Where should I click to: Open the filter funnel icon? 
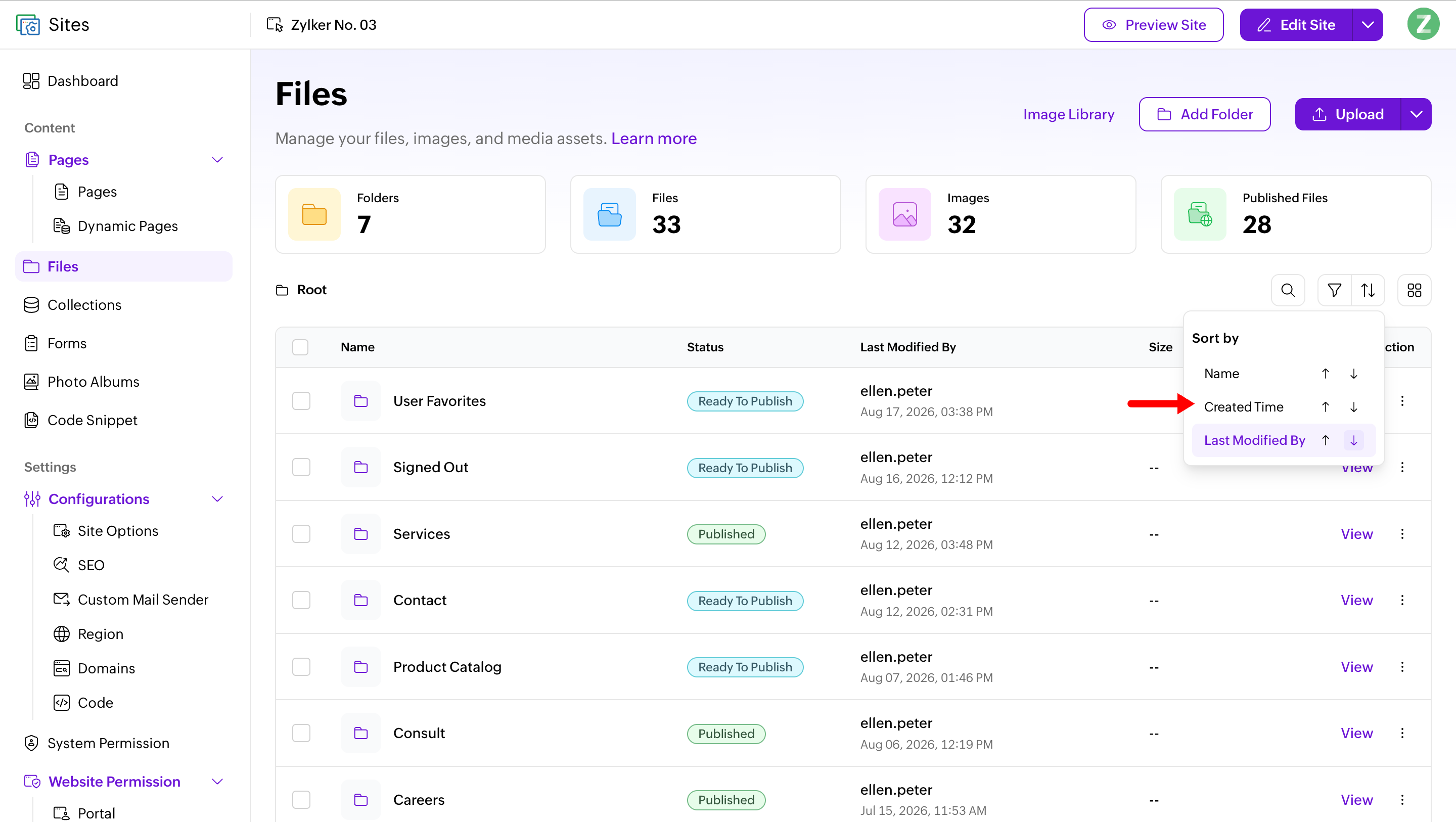pos(1334,290)
